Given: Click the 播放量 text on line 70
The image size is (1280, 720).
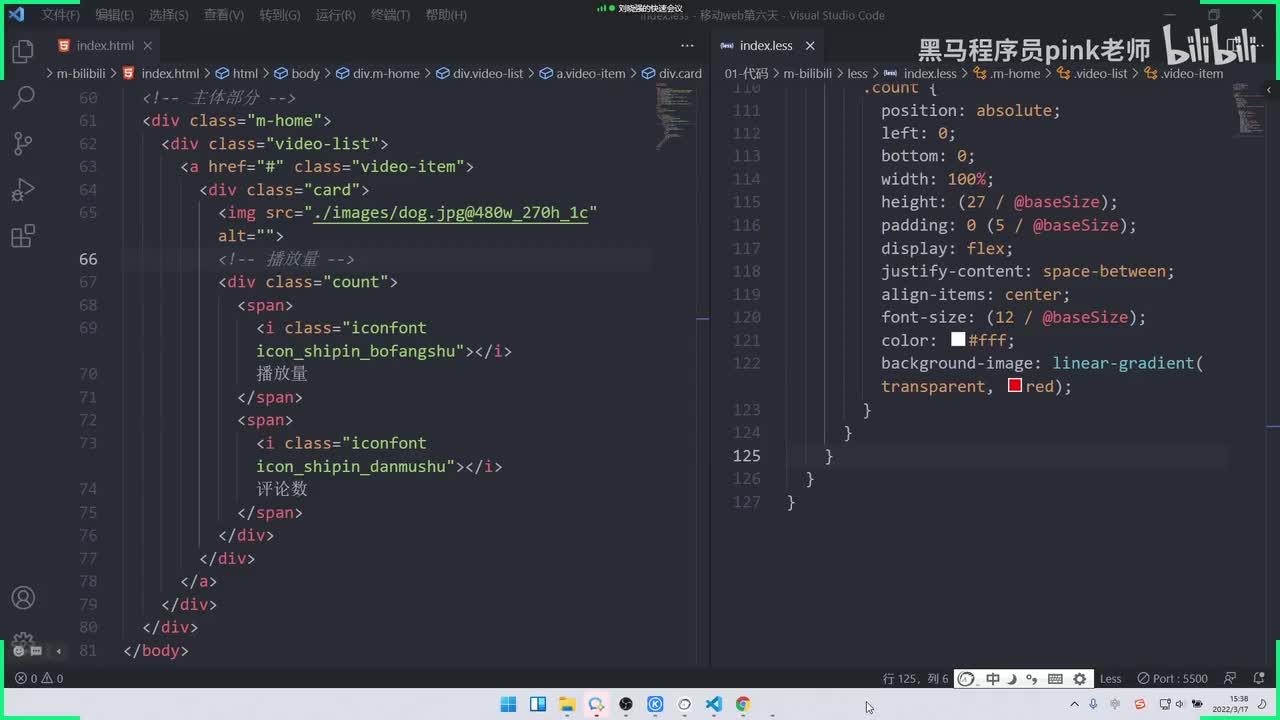Looking at the screenshot, I should click(282, 374).
